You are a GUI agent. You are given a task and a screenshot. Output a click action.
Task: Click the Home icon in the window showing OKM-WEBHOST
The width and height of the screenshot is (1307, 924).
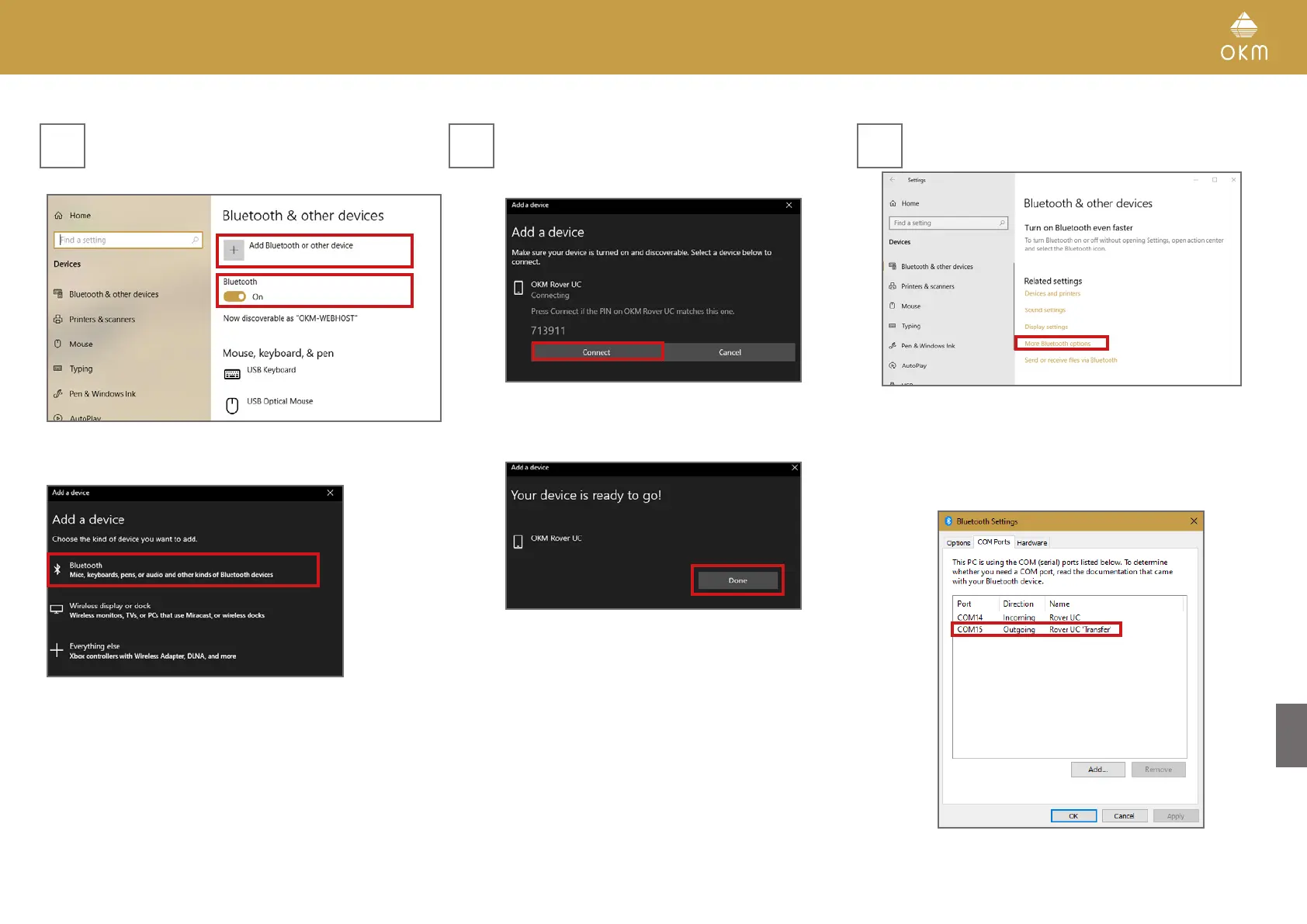point(58,216)
